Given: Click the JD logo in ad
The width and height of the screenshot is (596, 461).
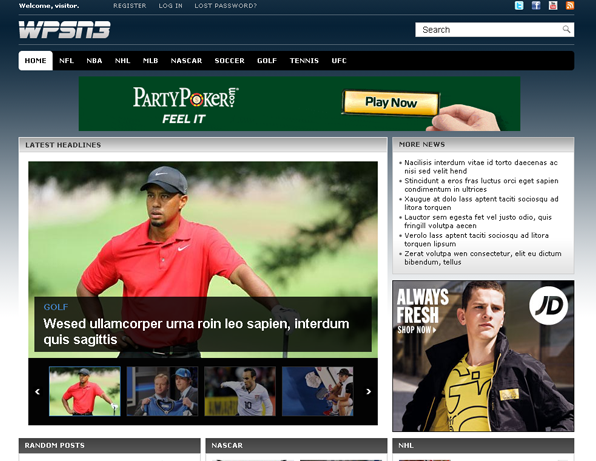Looking at the screenshot, I should 548,306.
